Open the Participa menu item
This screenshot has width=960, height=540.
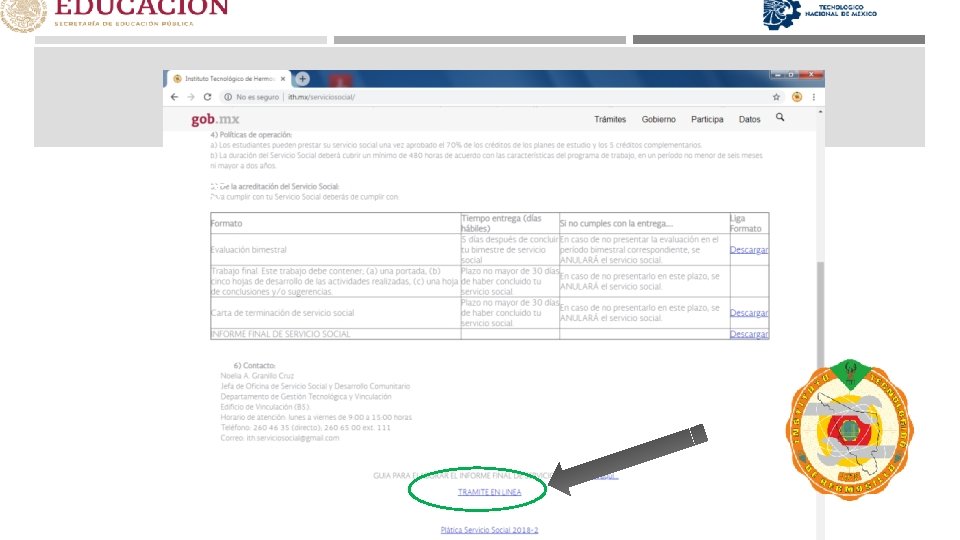tap(707, 119)
